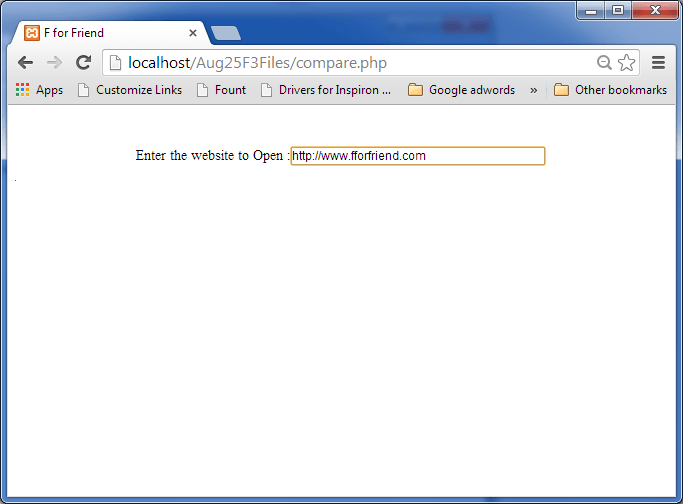
Task: Click the website to open text field
Action: (x=418, y=156)
